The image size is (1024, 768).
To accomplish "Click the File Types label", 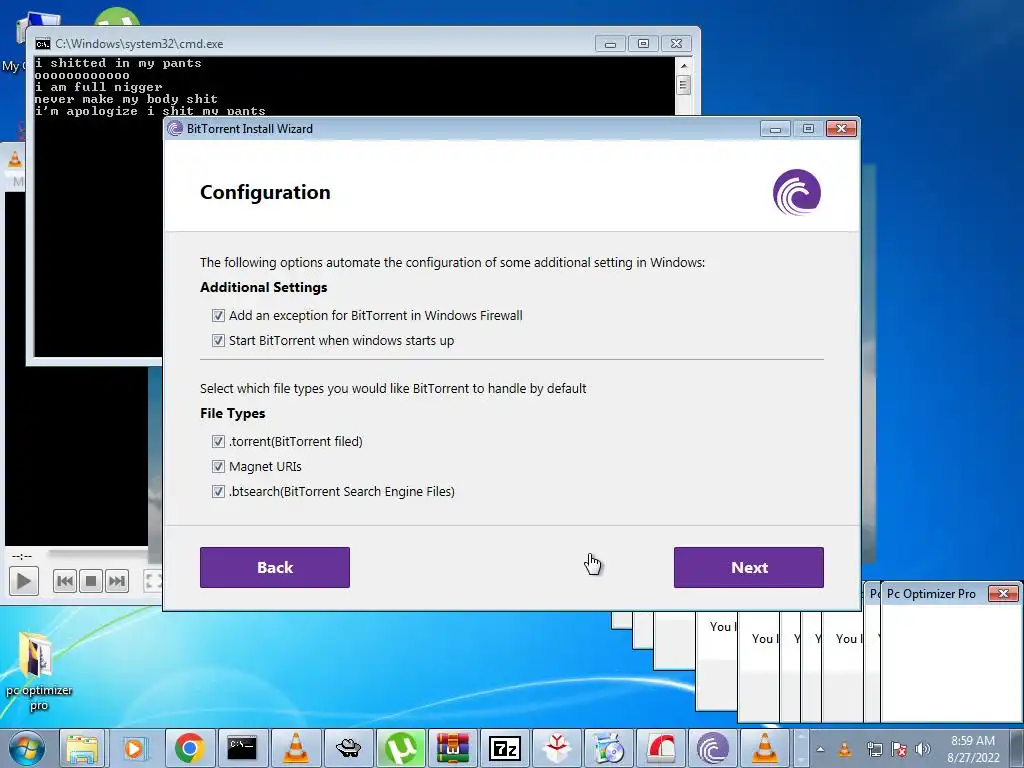I will (232, 413).
